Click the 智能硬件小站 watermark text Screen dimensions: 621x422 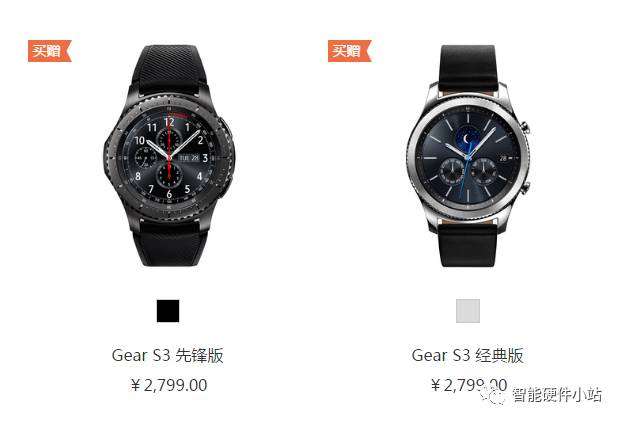pos(557,395)
